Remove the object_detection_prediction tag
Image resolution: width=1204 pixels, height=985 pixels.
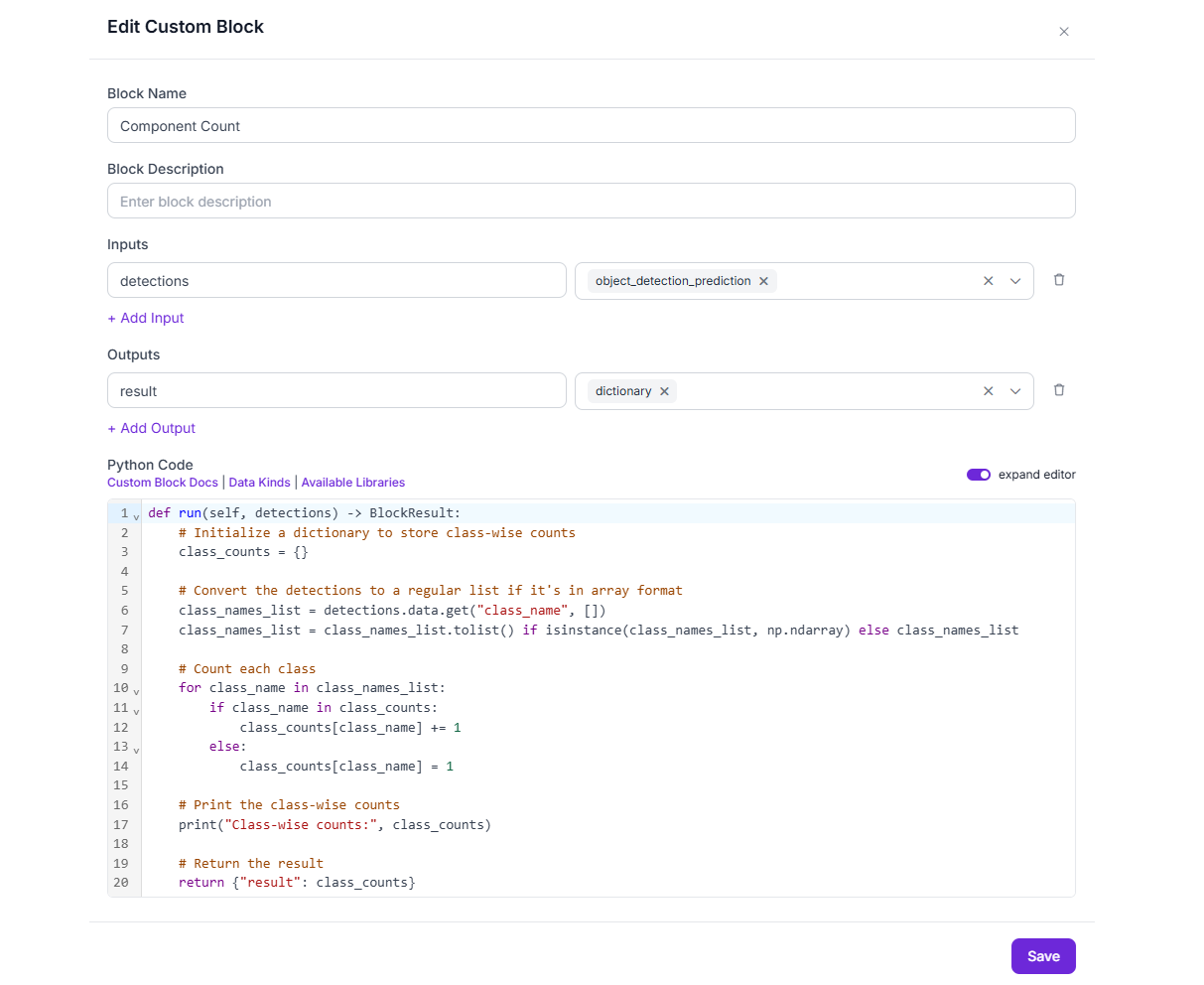click(763, 281)
